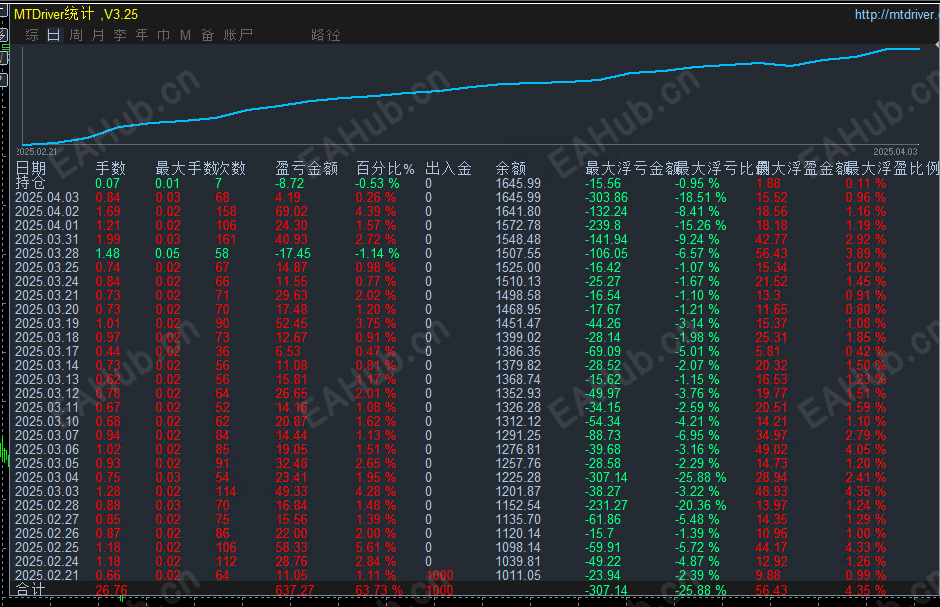The height and width of the screenshot is (607, 940).
Task: Click the total profit value 637.27
Action: (x=294, y=590)
